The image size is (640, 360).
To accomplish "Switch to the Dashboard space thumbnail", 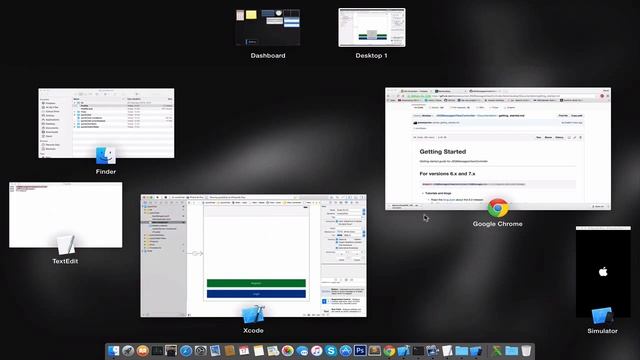I will pos(268,27).
